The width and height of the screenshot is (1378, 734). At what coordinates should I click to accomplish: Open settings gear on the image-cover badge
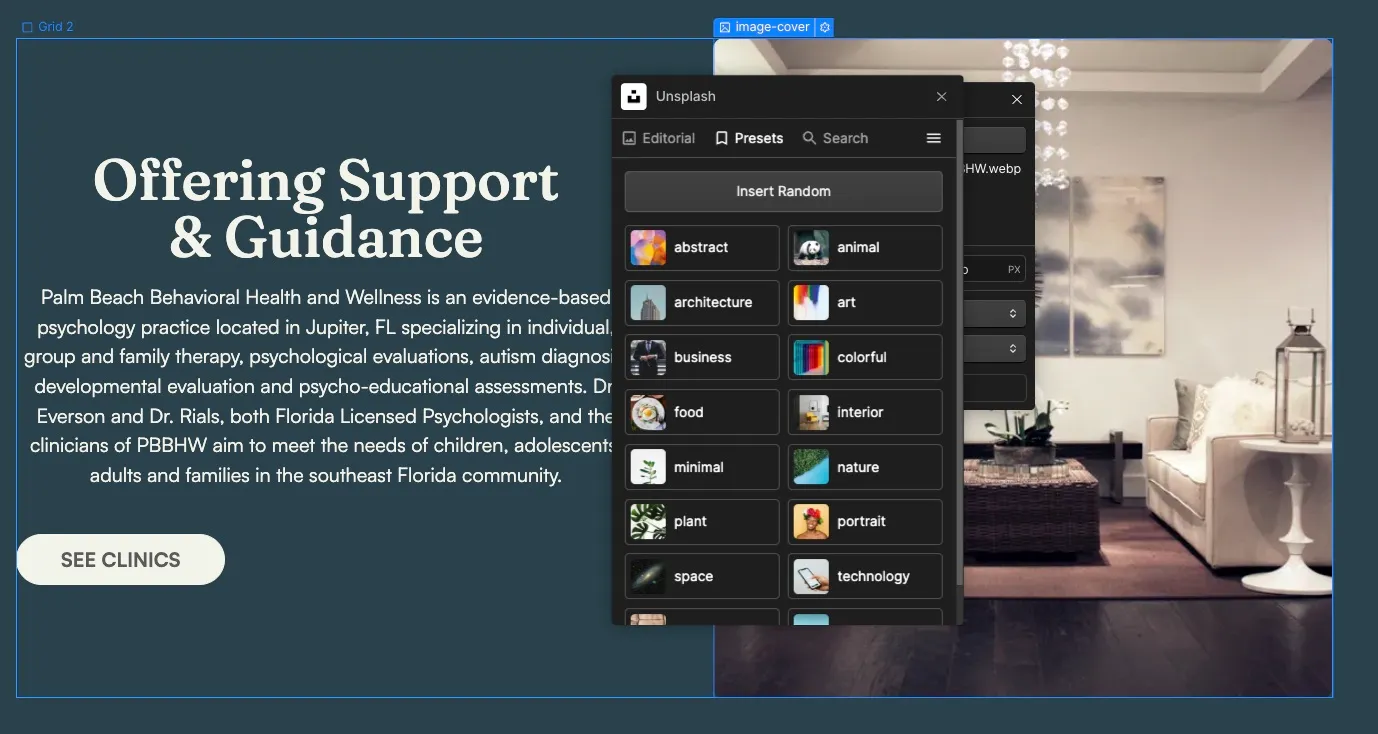(x=824, y=27)
